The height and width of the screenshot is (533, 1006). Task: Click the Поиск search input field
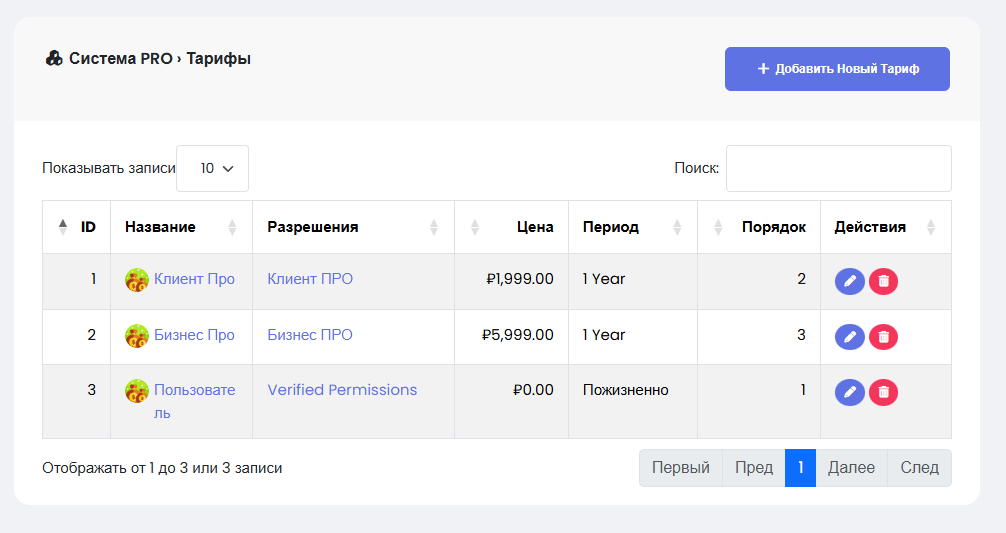point(838,168)
